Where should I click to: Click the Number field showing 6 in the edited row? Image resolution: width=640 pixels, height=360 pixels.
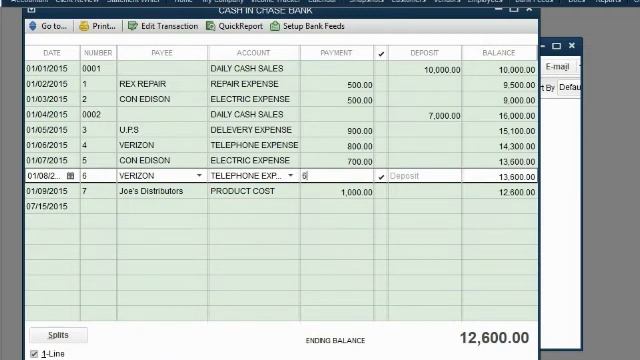98,176
